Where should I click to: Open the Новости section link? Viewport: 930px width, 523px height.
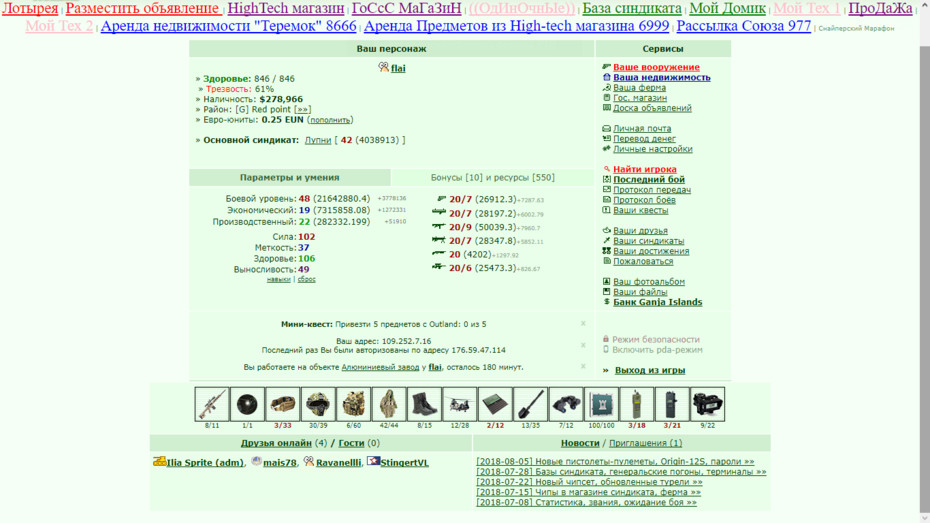point(580,443)
